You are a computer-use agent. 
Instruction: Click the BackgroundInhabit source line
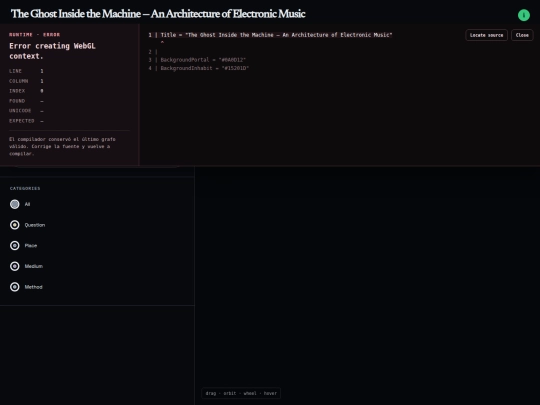198,68
